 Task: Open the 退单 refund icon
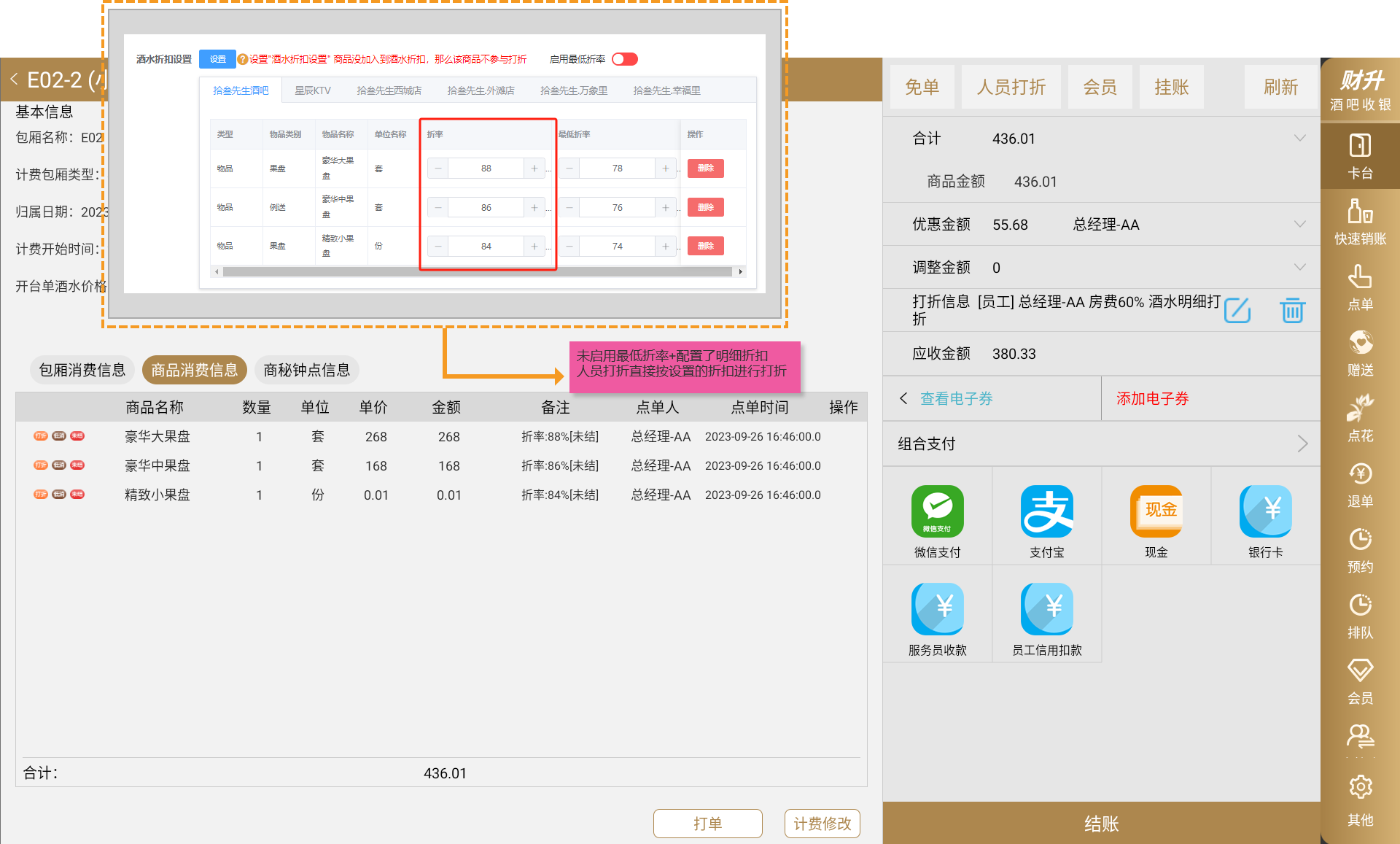pyautogui.click(x=1360, y=484)
